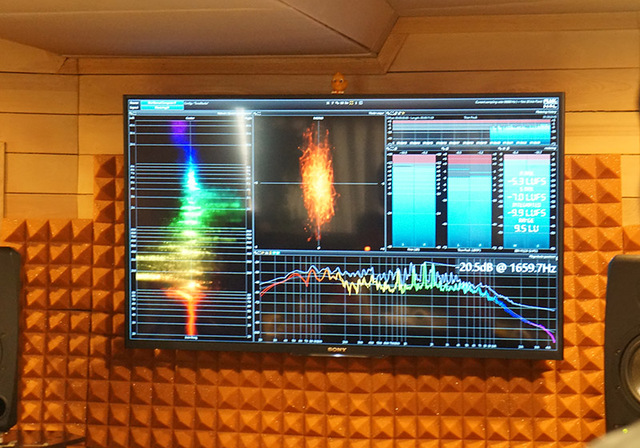Click the 9.5 LU range readout
Image resolution: width=640 pixels, height=448 pixels.
[x=526, y=228]
